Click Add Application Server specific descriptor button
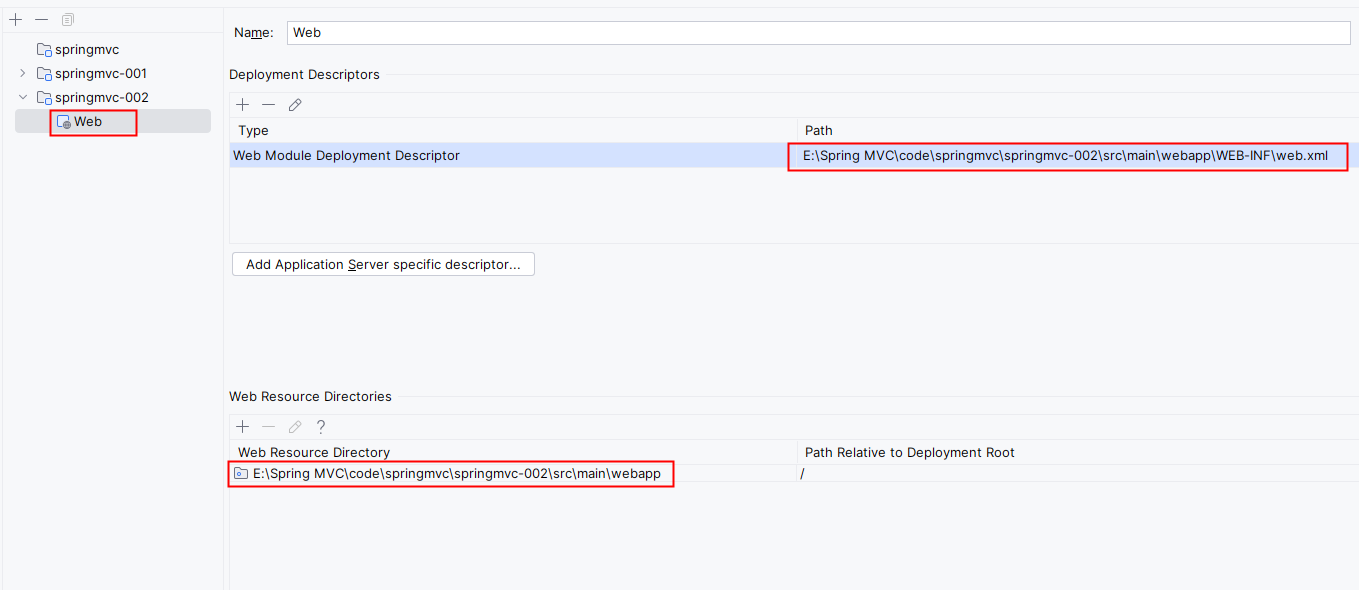This screenshot has width=1359, height=590. 383,265
